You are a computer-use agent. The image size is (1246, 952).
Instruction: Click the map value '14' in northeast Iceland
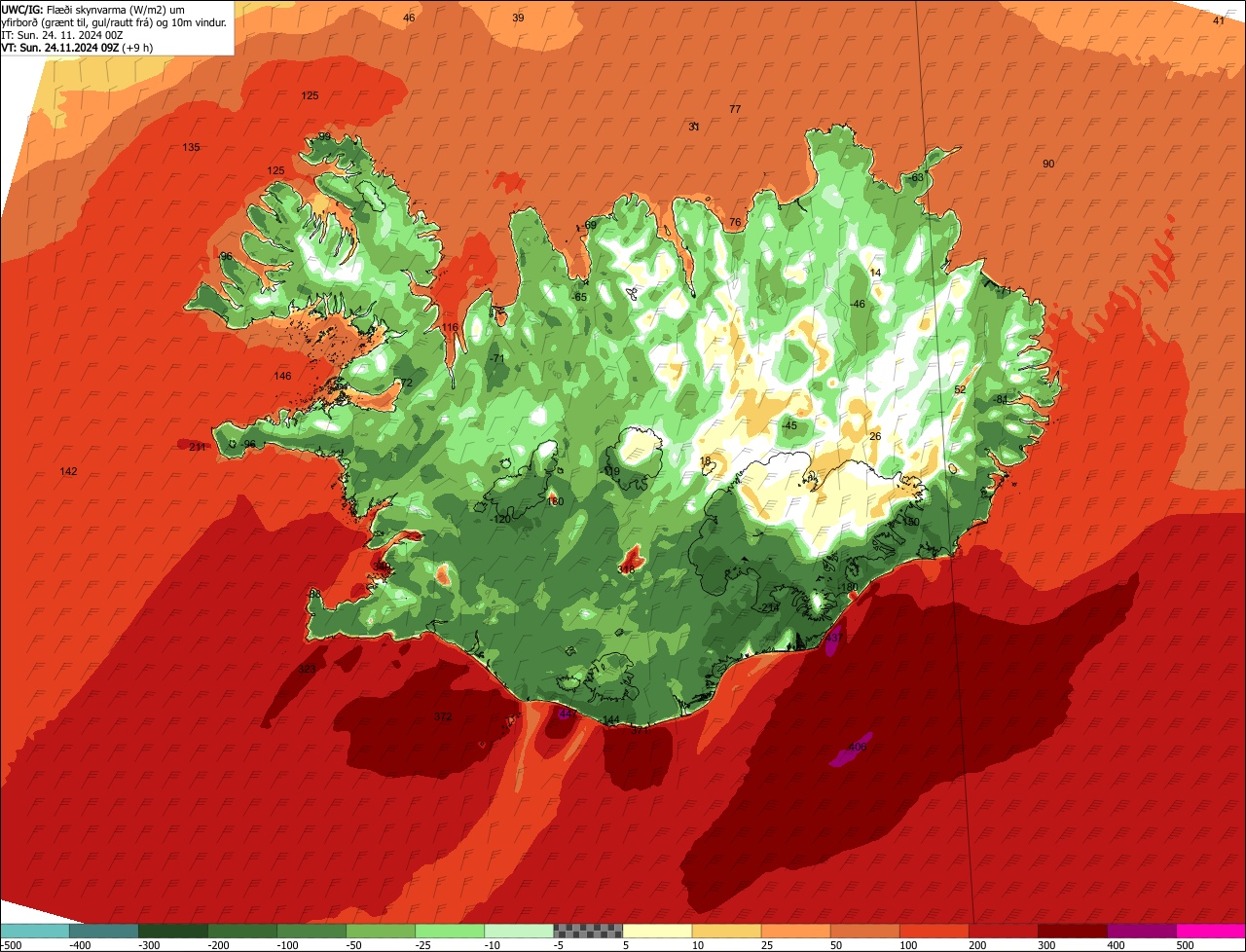pos(875,273)
